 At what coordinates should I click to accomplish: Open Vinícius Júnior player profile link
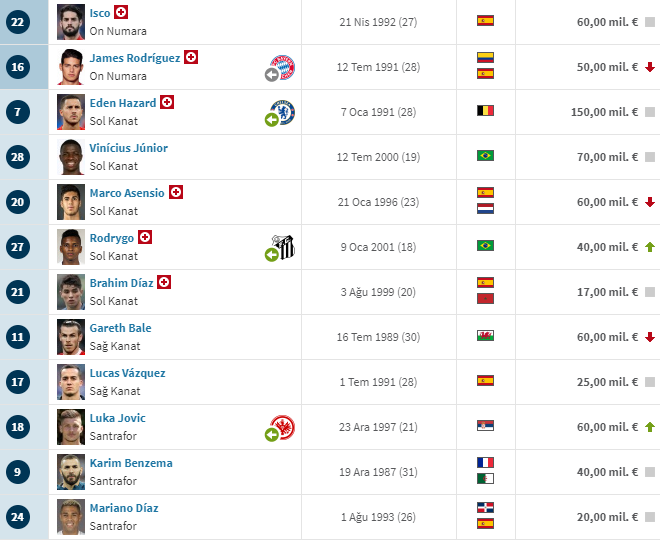pos(128,148)
